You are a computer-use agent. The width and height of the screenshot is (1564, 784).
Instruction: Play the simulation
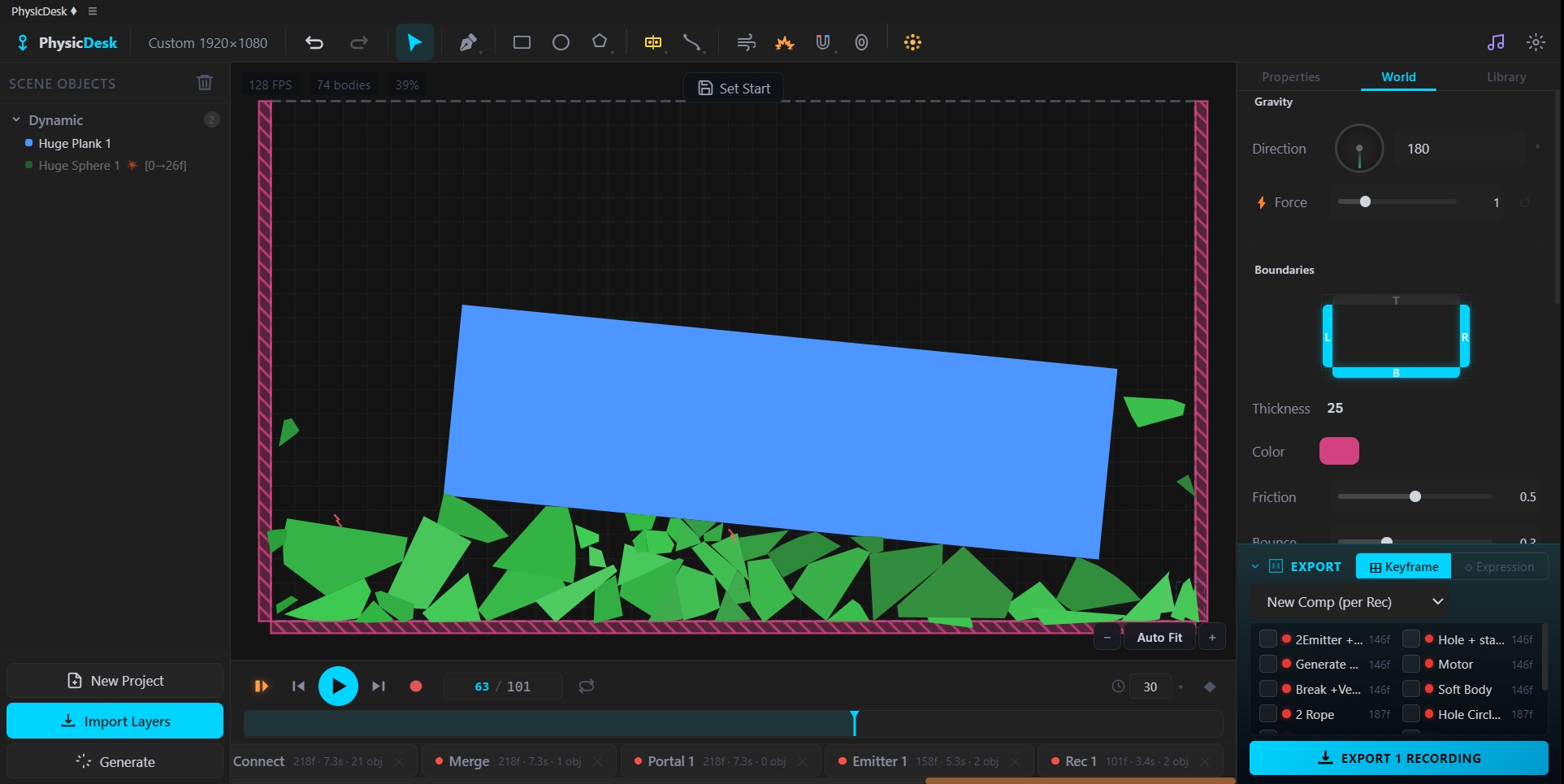pyautogui.click(x=338, y=687)
